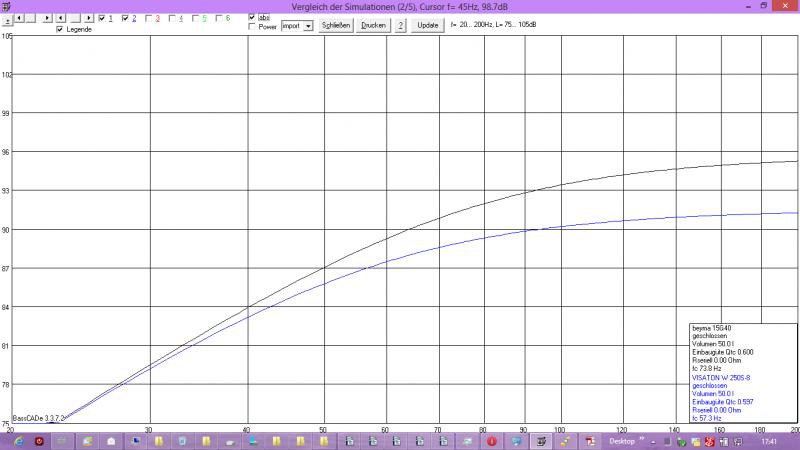800x450 pixels.
Task: Click right arrow of second scroll control
Action: (89, 18)
